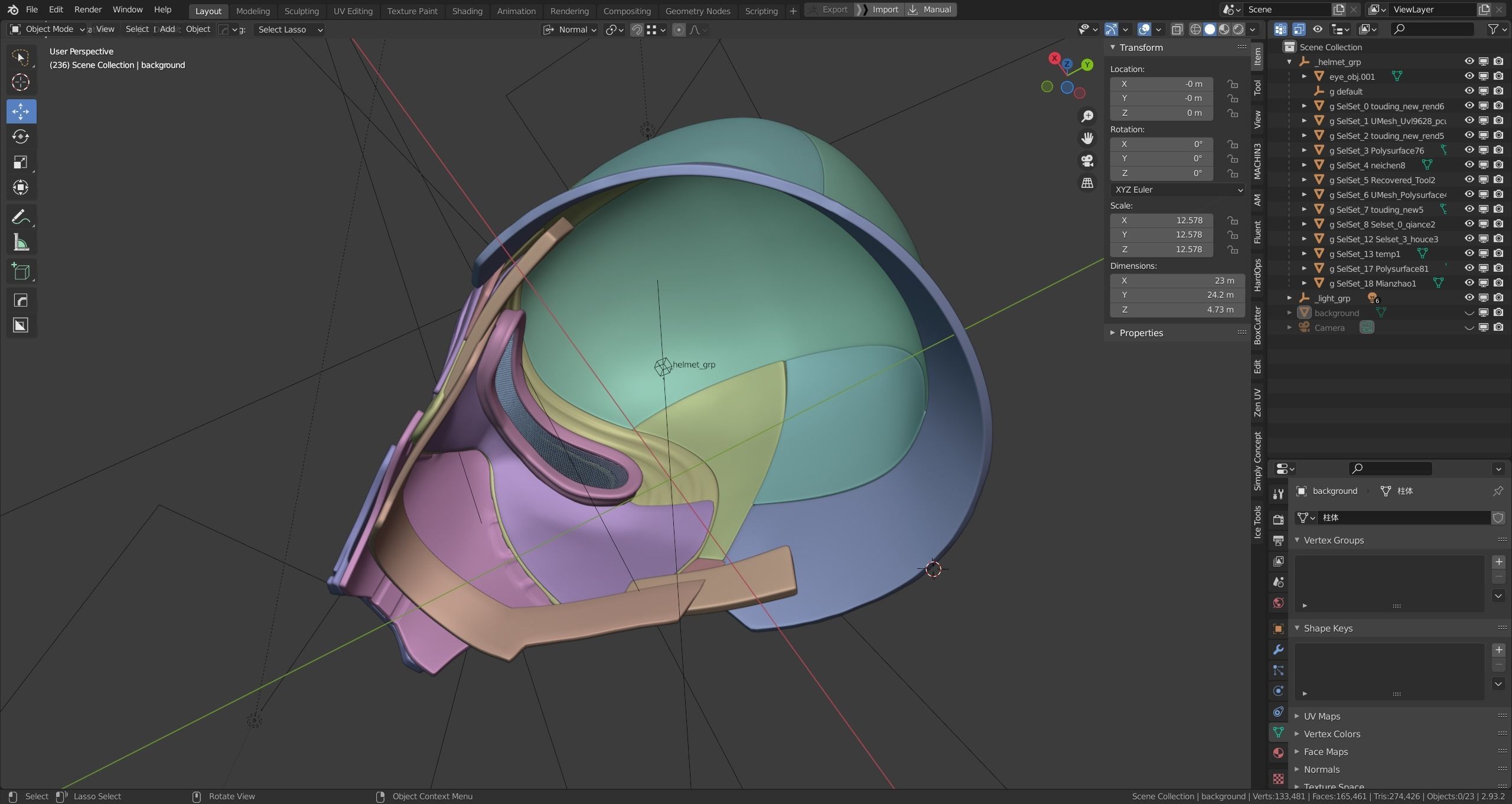Add a new vertex group with the plus button
The image size is (1512, 804).
[1498, 562]
